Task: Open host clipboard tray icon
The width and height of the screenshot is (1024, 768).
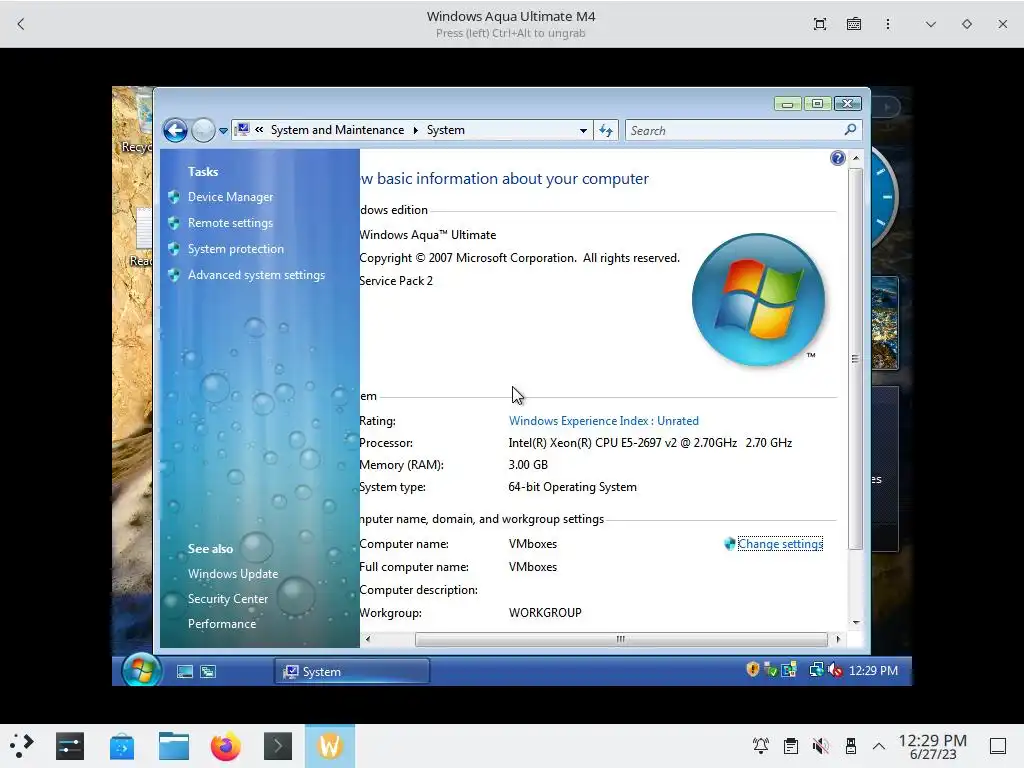Action: [x=791, y=746]
